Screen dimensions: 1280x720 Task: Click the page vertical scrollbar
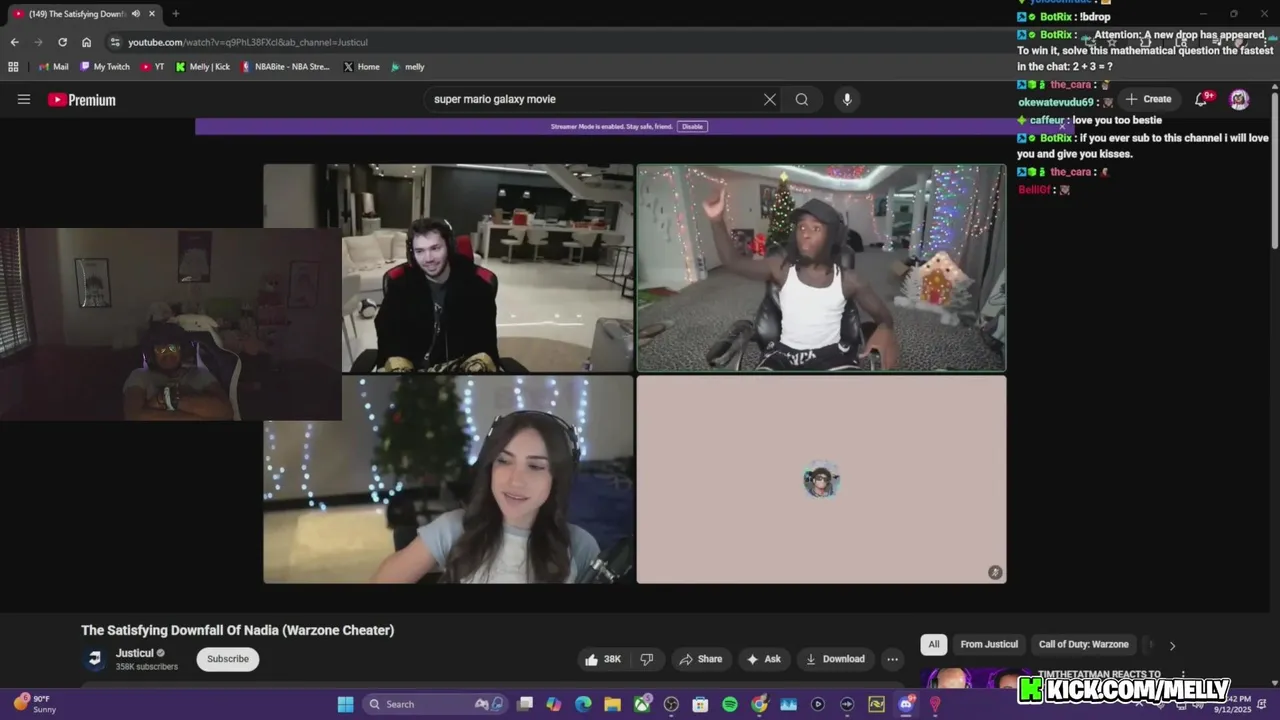1274,170
